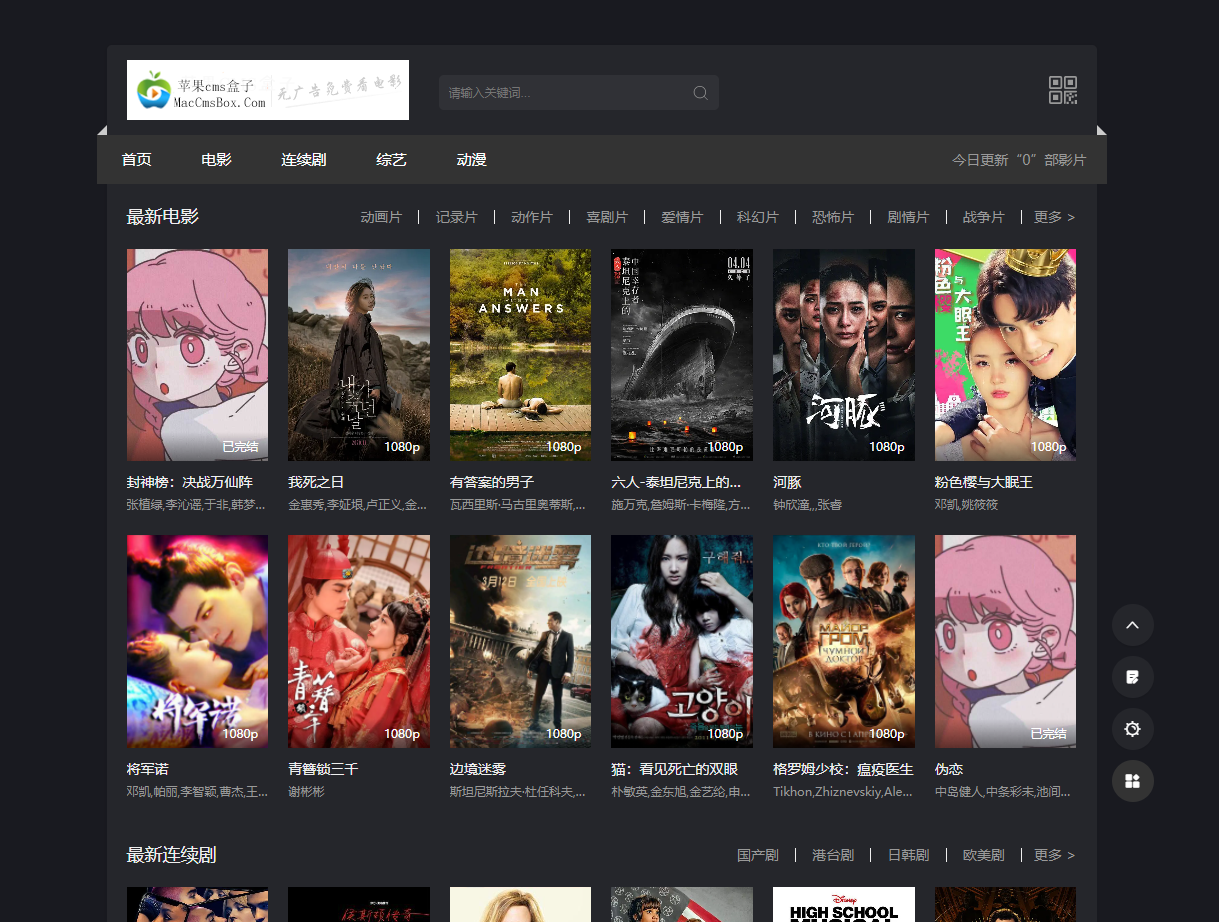Screen dimensions: 1219x922
Task: Filter movies by 科幻片 category
Action: point(757,217)
